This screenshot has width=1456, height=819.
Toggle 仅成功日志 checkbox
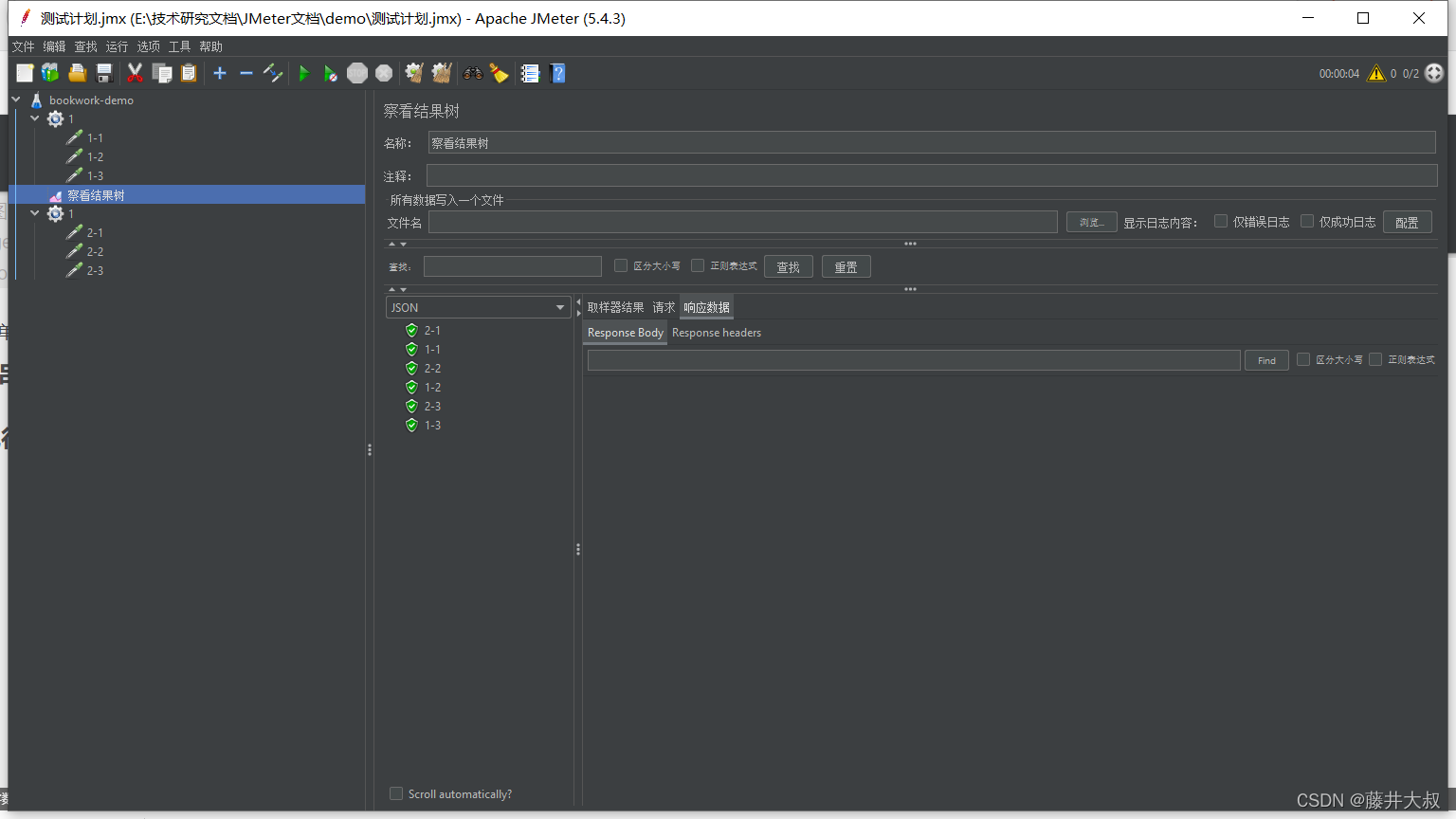(x=1307, y=221)
